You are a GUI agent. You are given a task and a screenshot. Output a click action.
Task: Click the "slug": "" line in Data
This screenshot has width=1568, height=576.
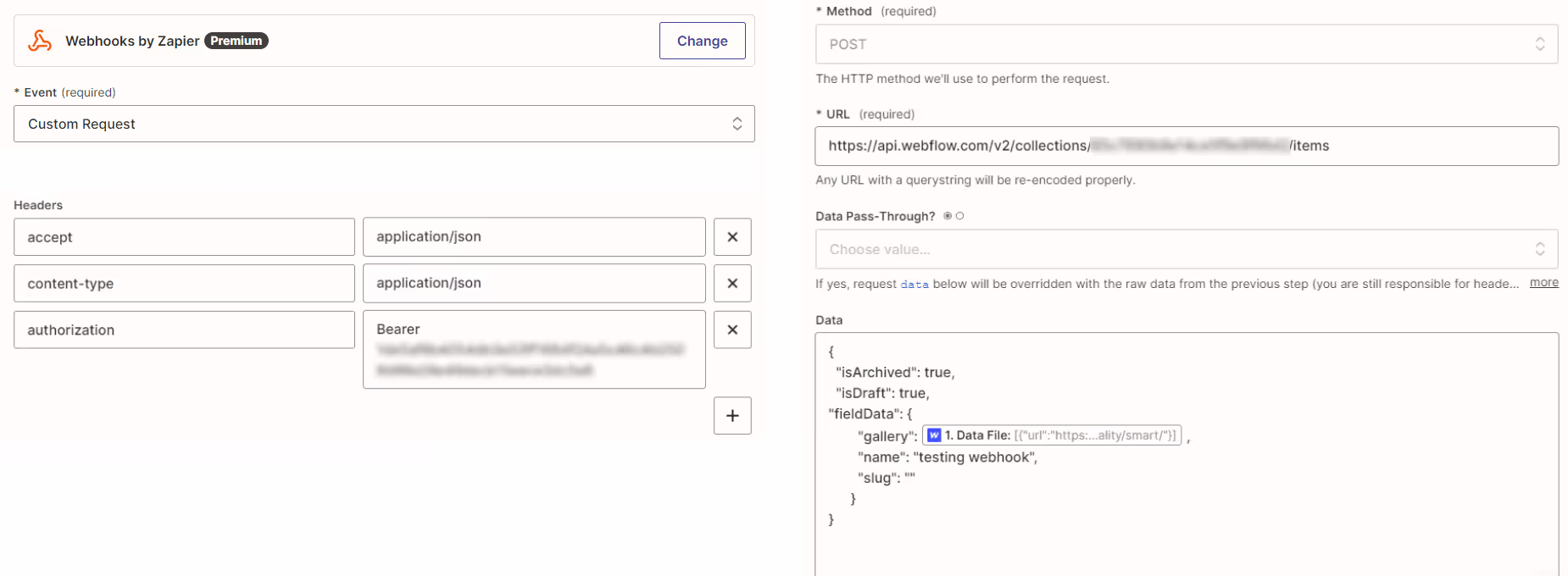click(x=887, y=479)
